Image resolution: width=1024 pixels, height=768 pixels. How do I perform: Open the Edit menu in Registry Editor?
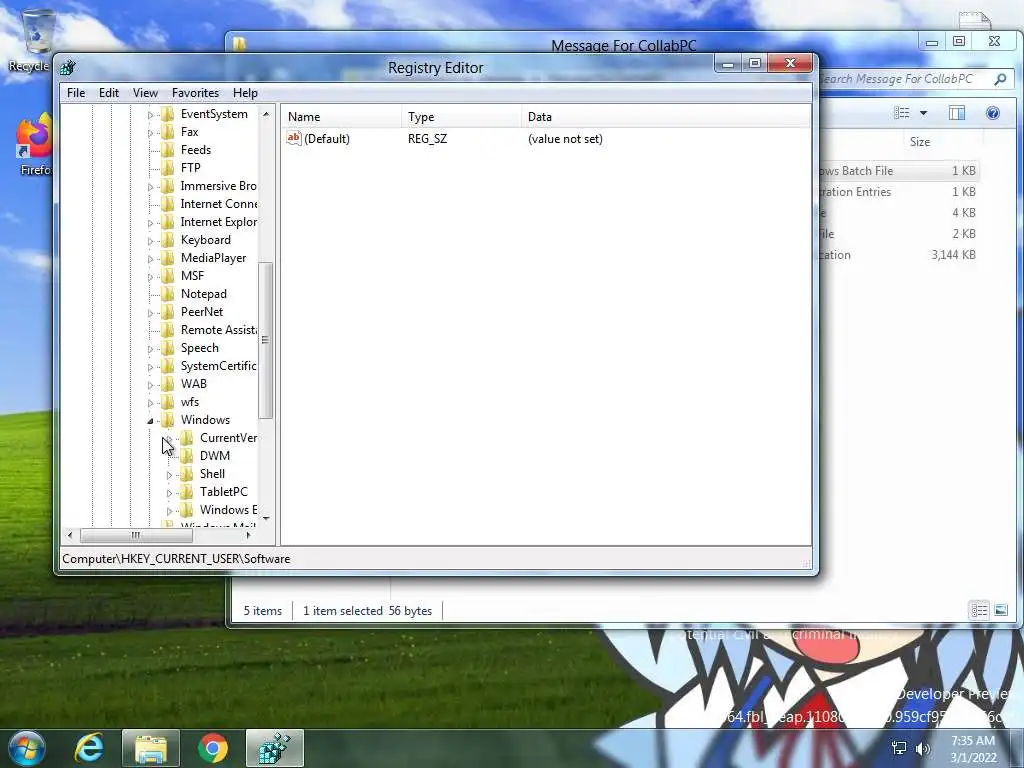click(108, 93)
